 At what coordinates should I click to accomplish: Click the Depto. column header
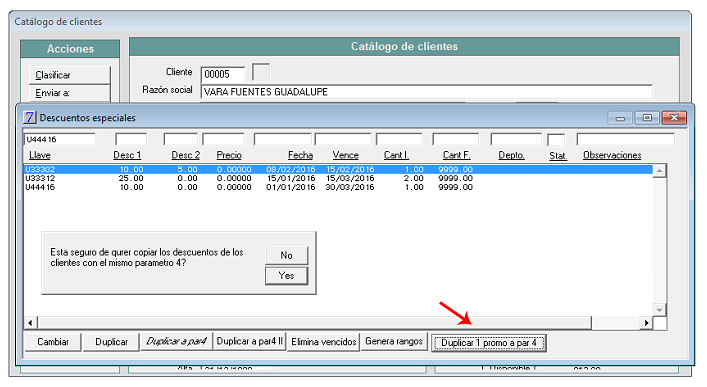(511, 155)
